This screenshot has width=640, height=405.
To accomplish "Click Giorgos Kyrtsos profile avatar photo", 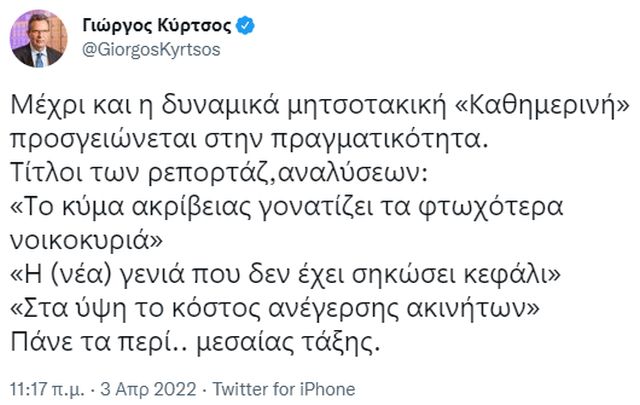I will click(x=39, y=39).
